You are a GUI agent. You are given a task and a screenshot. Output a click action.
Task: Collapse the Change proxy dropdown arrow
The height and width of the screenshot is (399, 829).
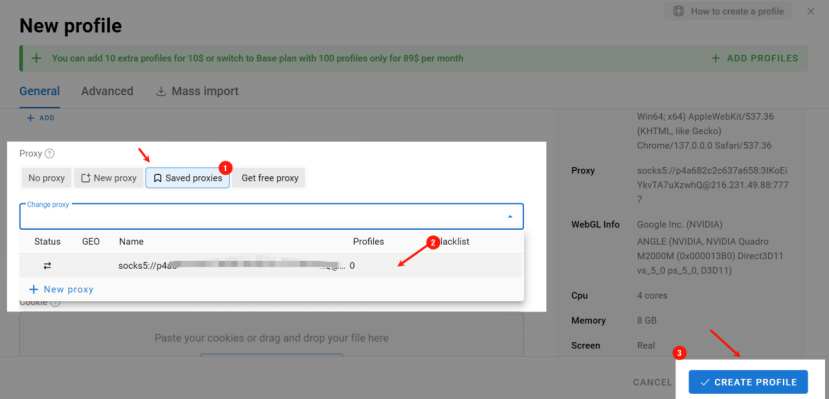(510, 217)
